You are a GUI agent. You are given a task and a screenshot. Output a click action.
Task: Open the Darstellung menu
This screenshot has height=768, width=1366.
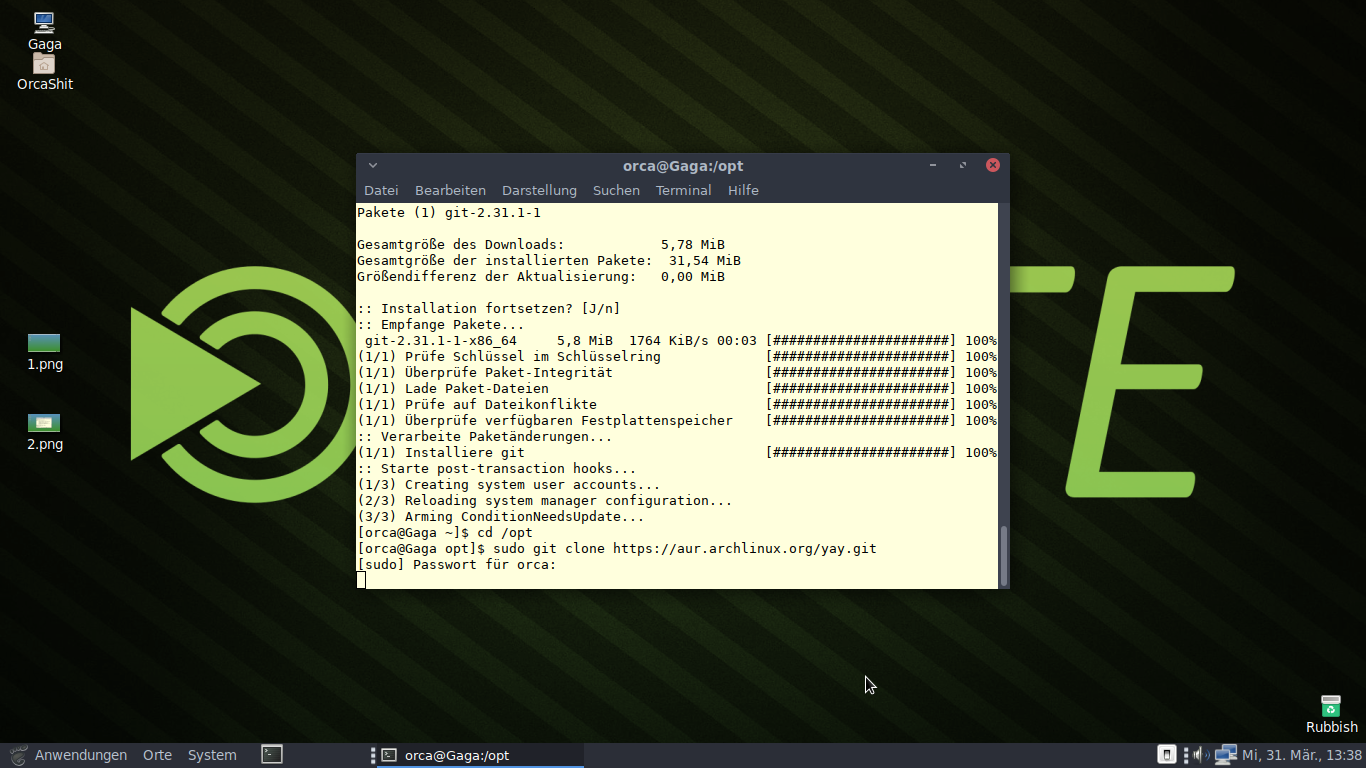[539, 190]
